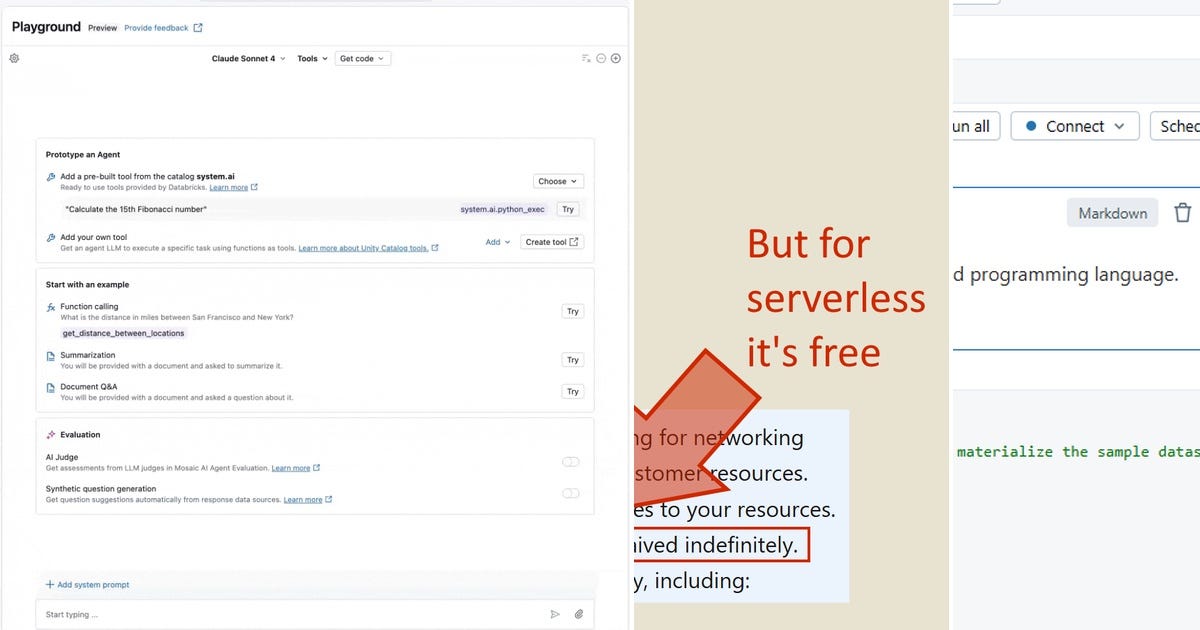The width and height of the screenshot is (1200, 630).
Task: Enable the AI Judge toggle
Action: click(570, 461)
